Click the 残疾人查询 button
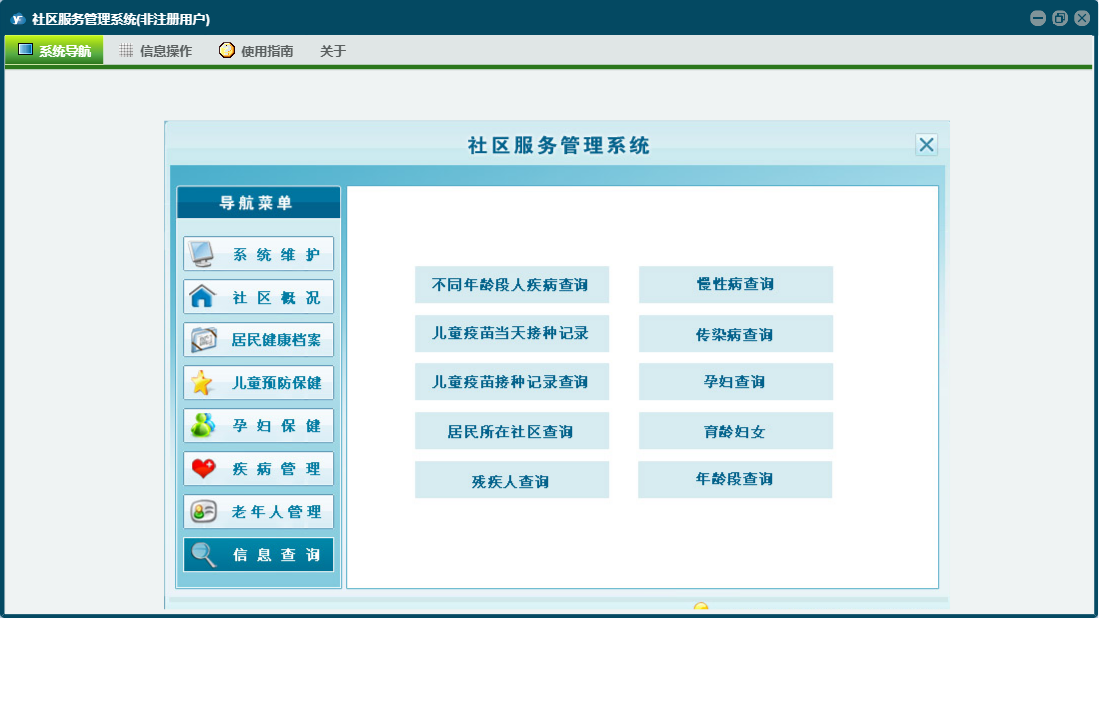Image resolution: width=1099 pixels, height=723 pixels. tap(512, 480)
